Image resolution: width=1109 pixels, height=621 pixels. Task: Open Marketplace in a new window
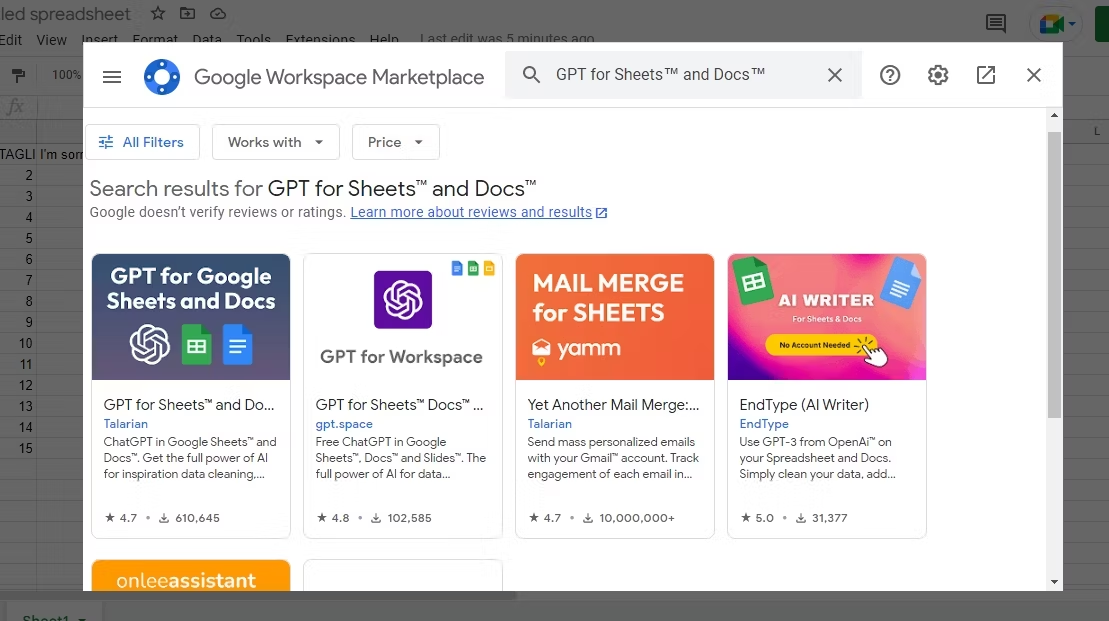[986, 75]
